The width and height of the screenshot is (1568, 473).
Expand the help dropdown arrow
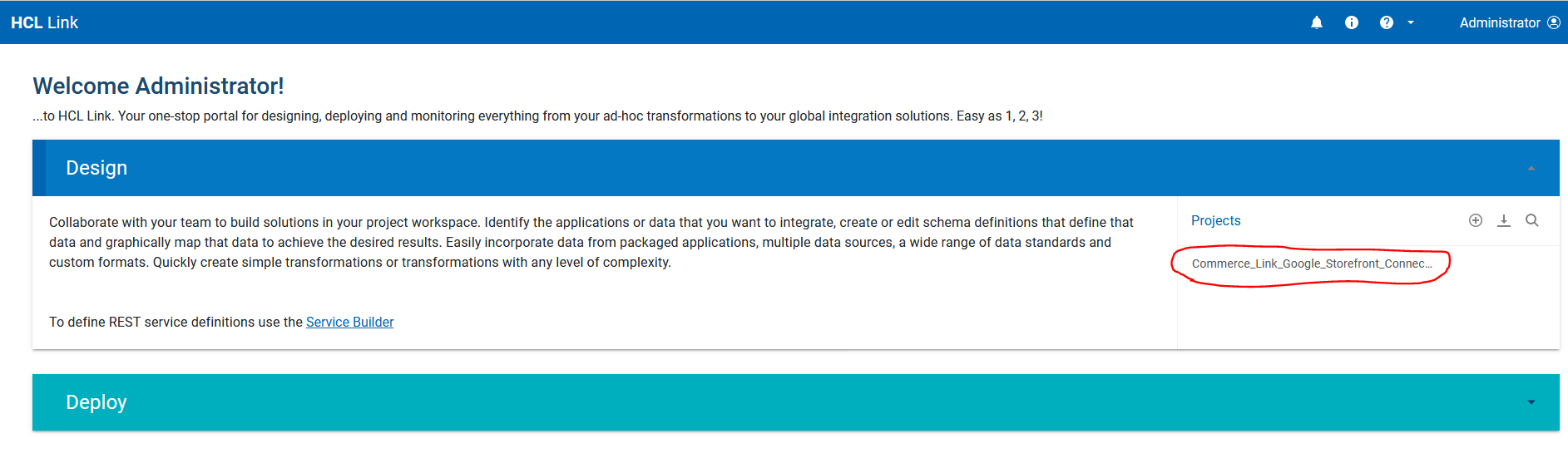pyautogui.click(x=1411, y=22)
